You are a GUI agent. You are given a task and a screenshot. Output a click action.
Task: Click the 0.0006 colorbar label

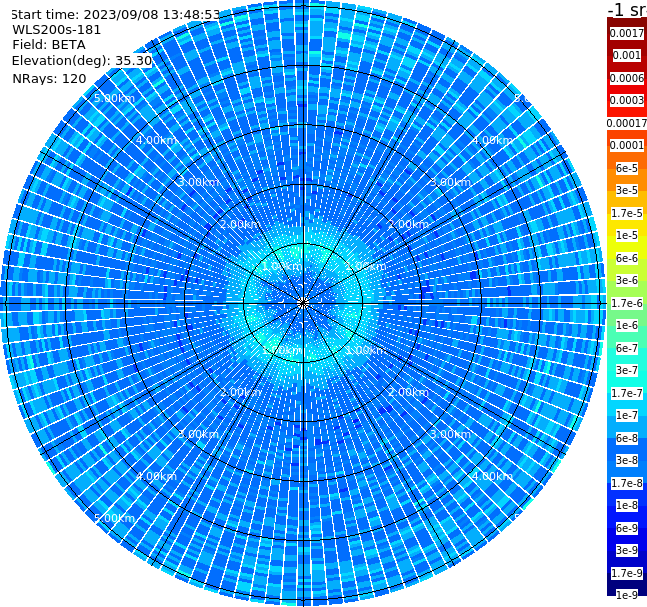point(627,78)
